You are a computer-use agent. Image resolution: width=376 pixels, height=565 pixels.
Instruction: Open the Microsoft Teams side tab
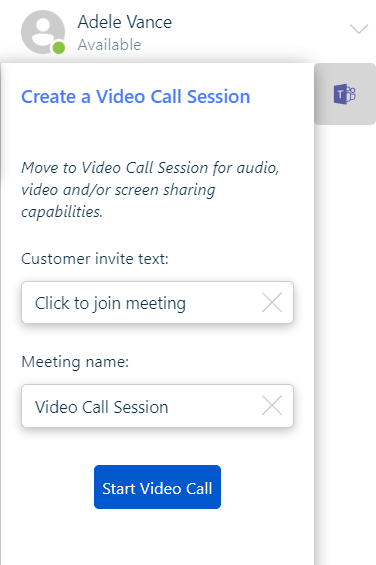point(345,94)
